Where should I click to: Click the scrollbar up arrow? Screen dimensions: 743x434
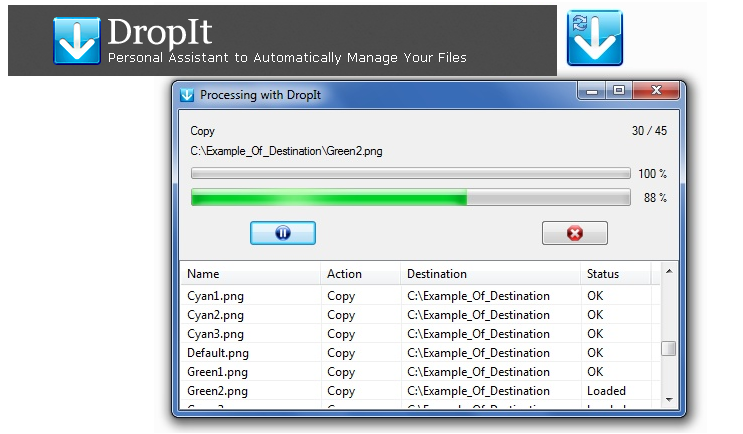pyautogui.click(x=669, y=271)
